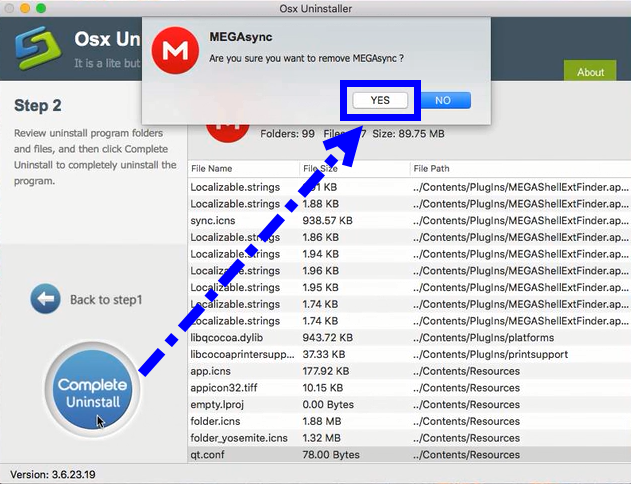
Task: Cancel removal with the NO button
Action: coord(442,100)
